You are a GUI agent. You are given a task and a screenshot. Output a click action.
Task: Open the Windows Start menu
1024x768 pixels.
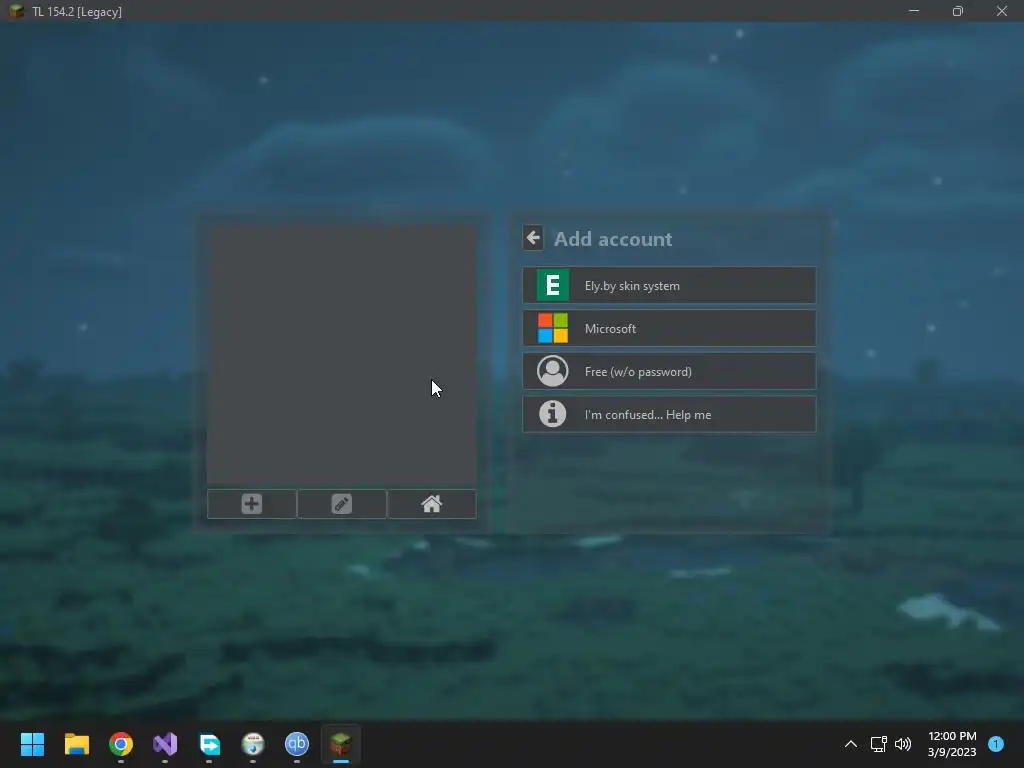(32, 744)
